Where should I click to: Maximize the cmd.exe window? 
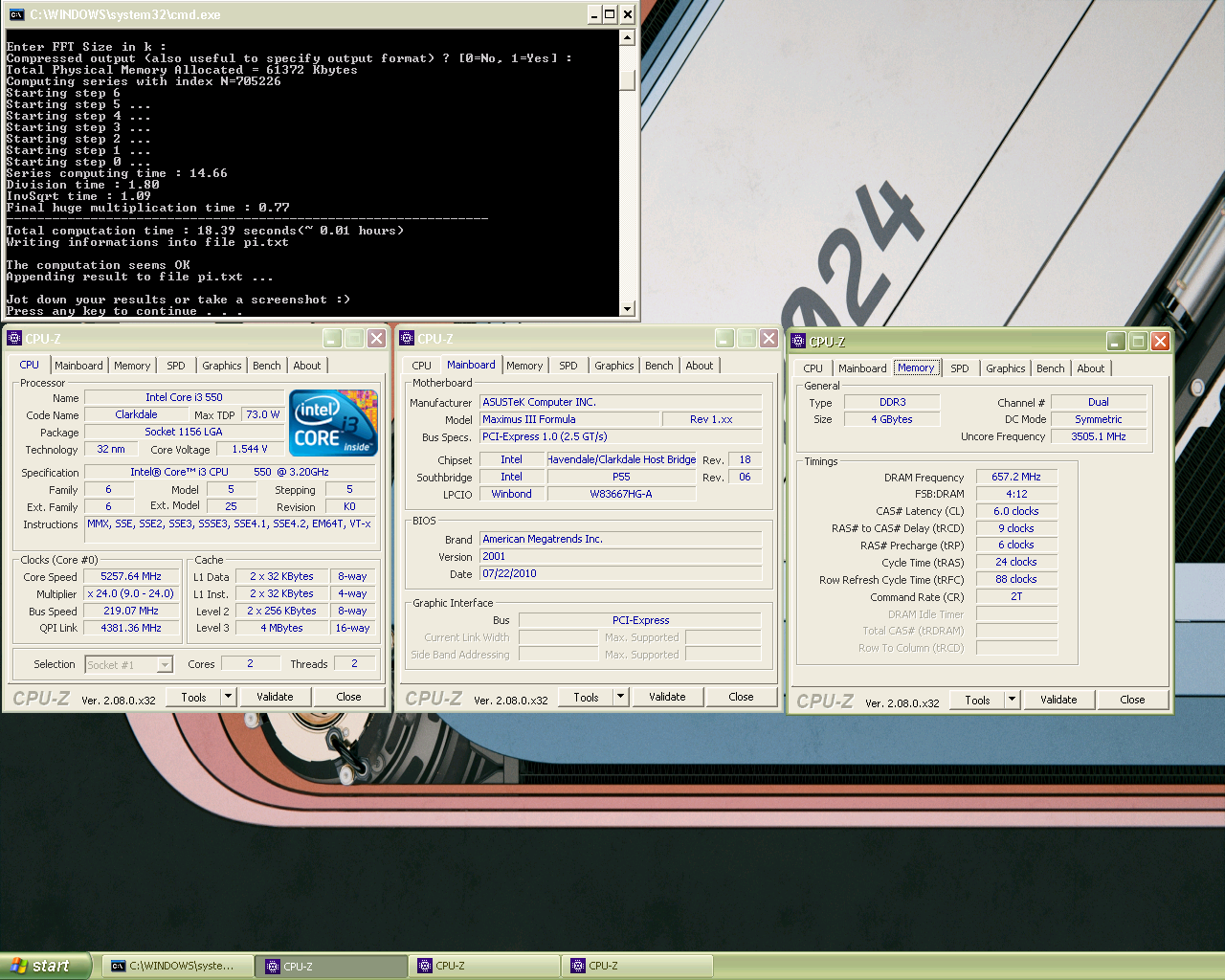pos(611,14)
